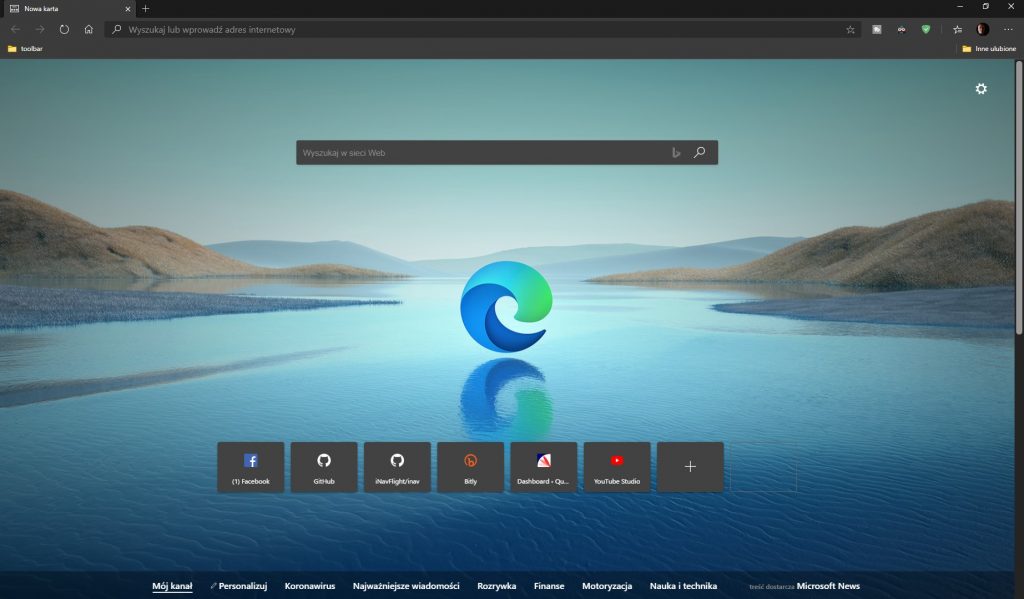Open new tab page settings gear

pos(980,89)
